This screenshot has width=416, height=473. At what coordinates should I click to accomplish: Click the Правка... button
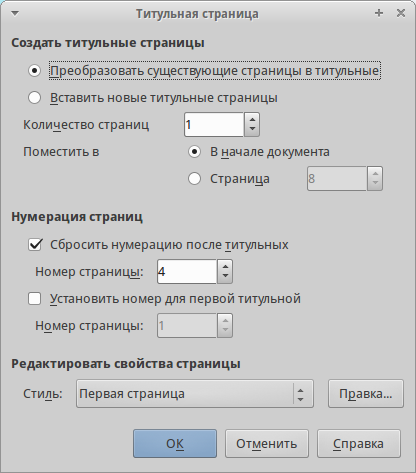[366, 394]
